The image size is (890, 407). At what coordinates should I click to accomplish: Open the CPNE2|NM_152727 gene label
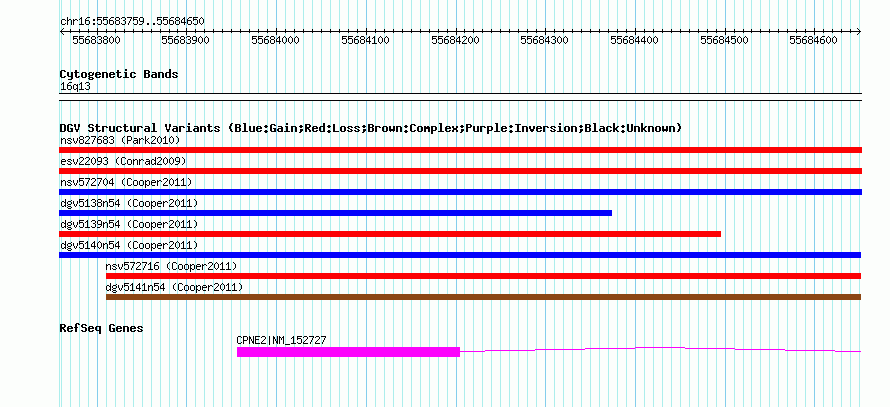click(282, 340)
